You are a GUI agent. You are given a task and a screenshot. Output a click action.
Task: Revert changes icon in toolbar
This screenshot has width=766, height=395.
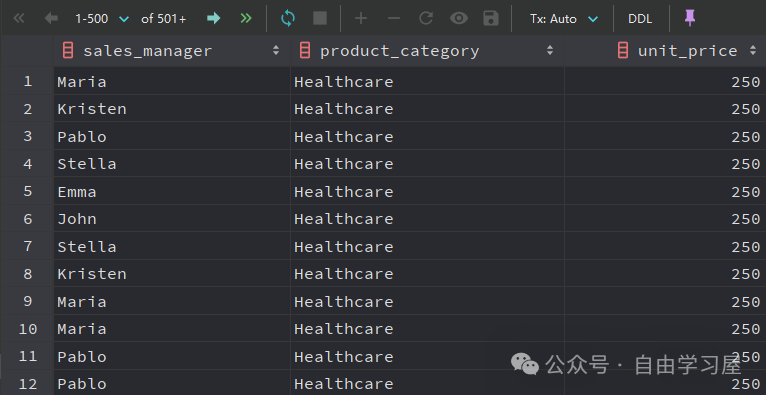click(426, 19)
